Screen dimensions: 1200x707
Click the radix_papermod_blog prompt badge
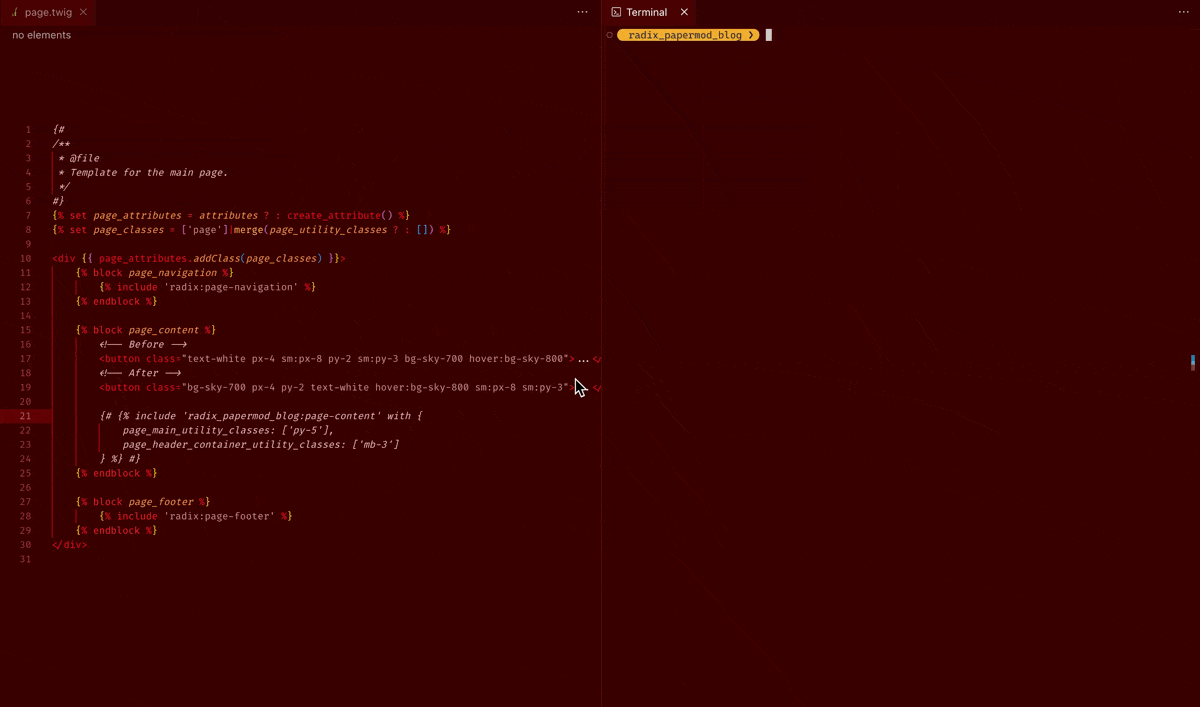687,35
